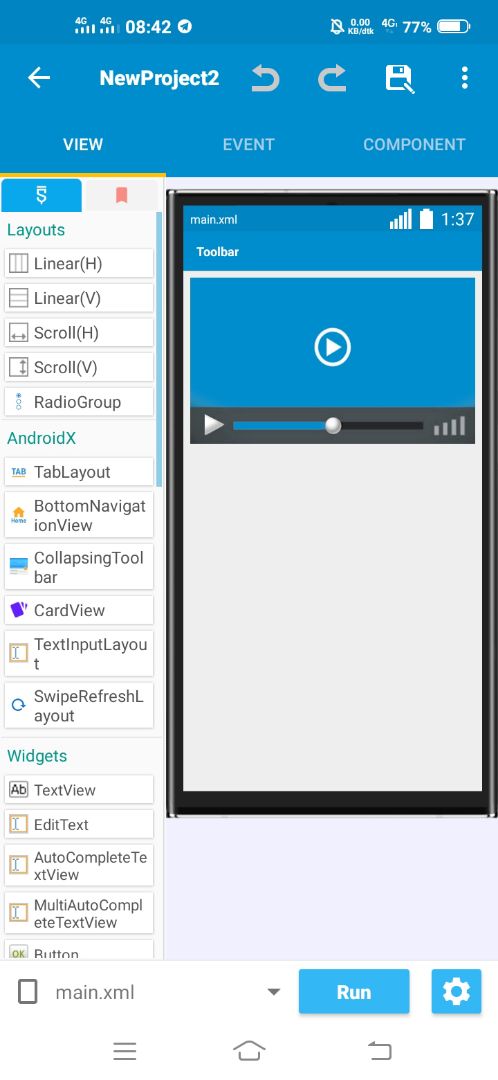
Task: Select the widgets palette tab icon
Action: pos(41,196)
